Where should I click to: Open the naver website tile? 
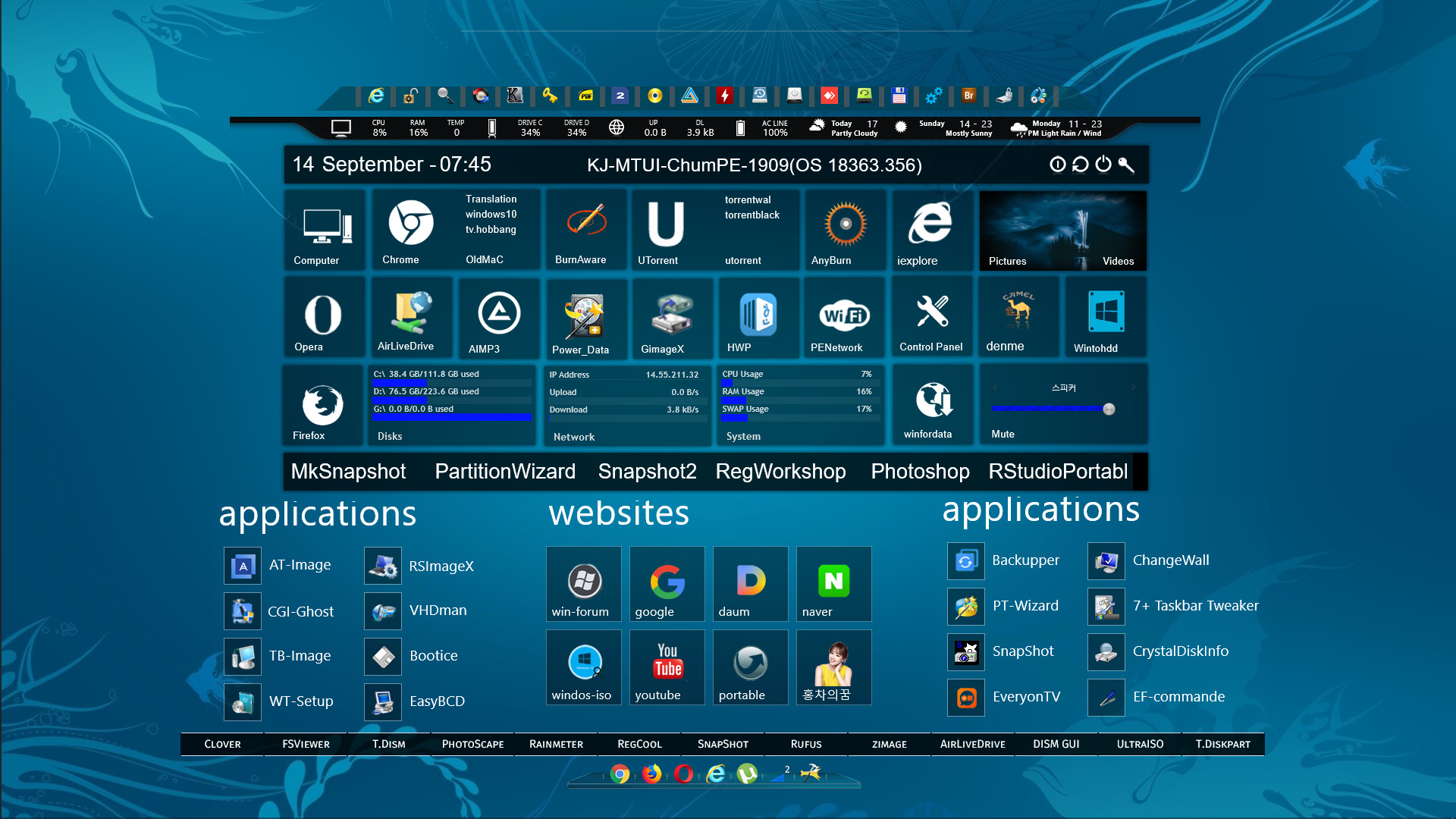pyautogui.click(x=833, y=584)
